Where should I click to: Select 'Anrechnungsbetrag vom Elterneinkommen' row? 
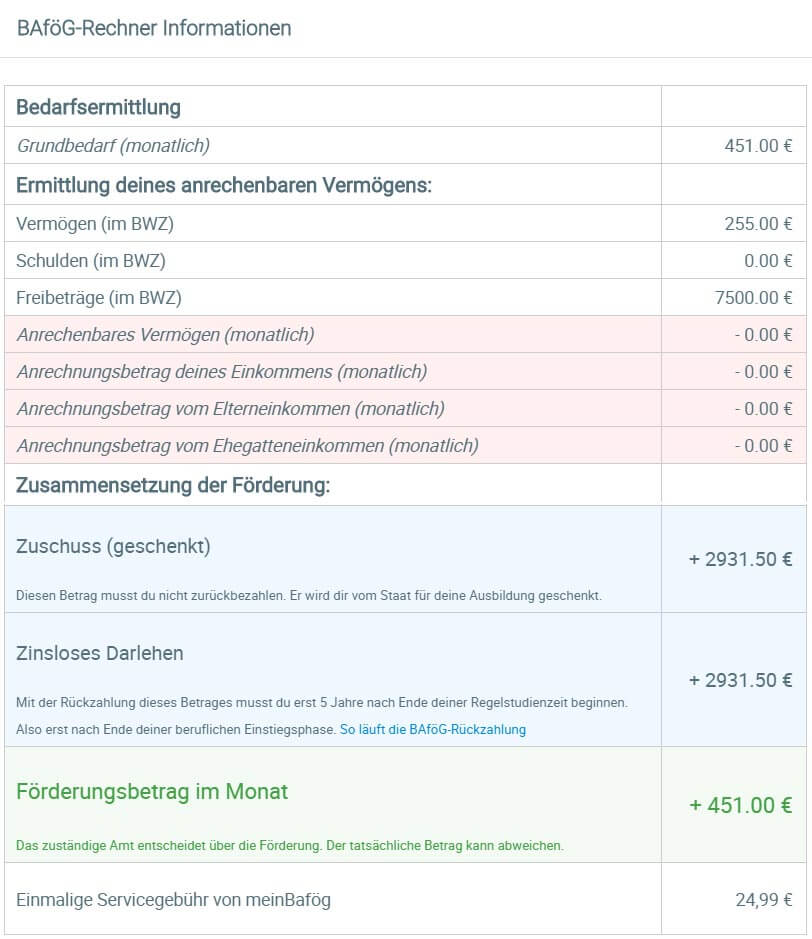tap(230, 409)
